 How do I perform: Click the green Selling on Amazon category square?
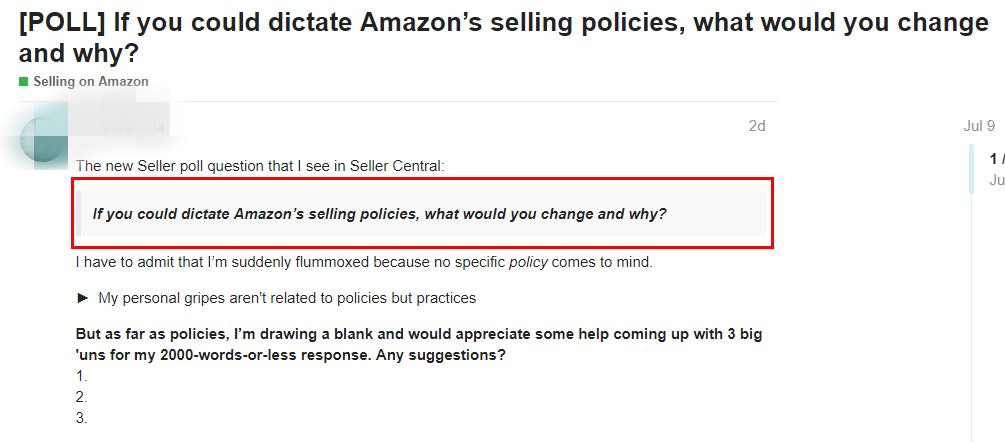23,82
